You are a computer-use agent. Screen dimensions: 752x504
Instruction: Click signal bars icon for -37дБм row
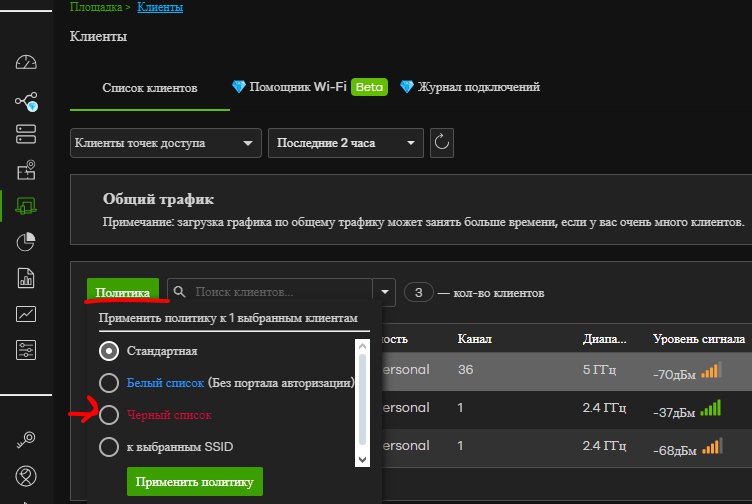click(710, 408)
